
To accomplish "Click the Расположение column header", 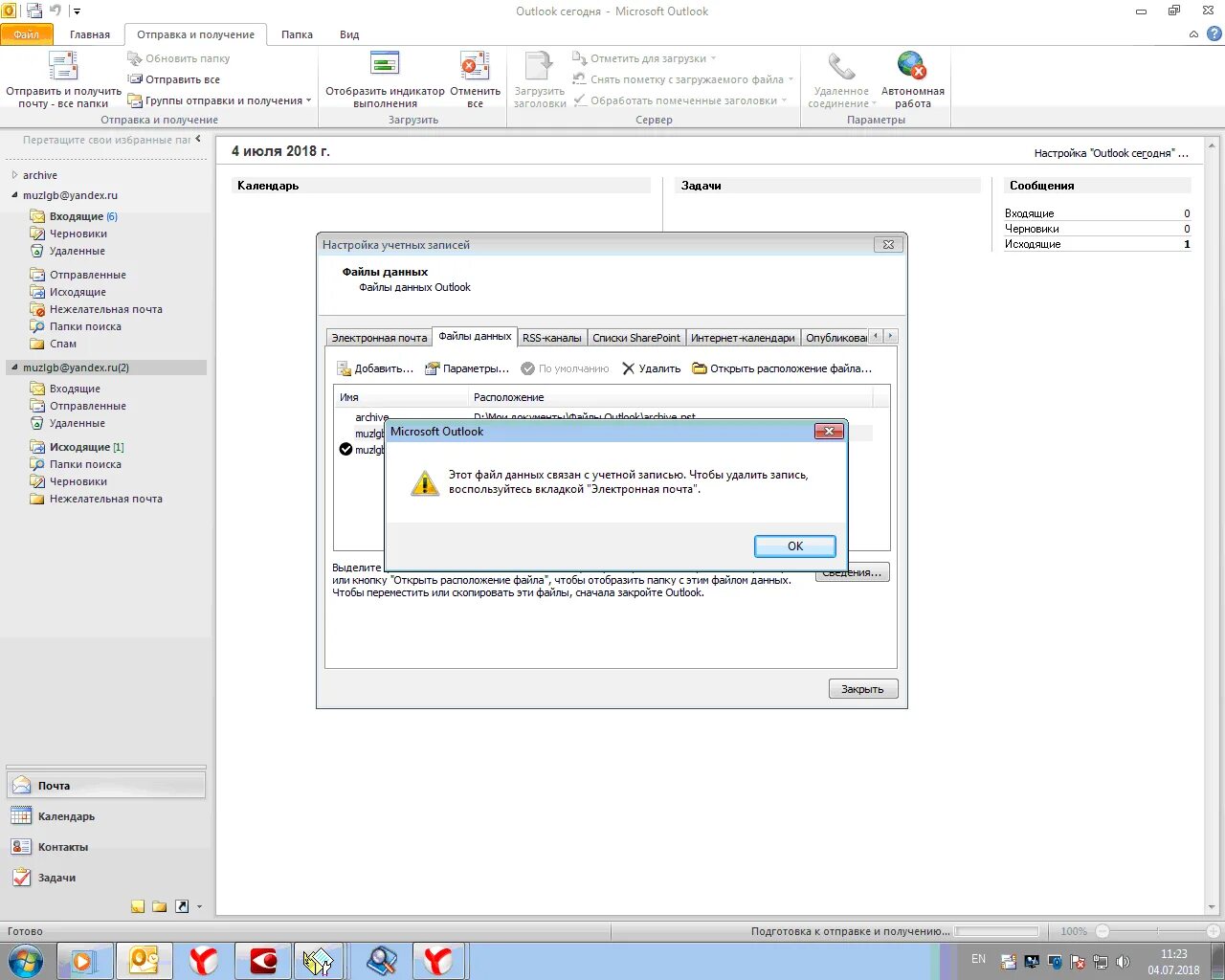I will 670,397.
